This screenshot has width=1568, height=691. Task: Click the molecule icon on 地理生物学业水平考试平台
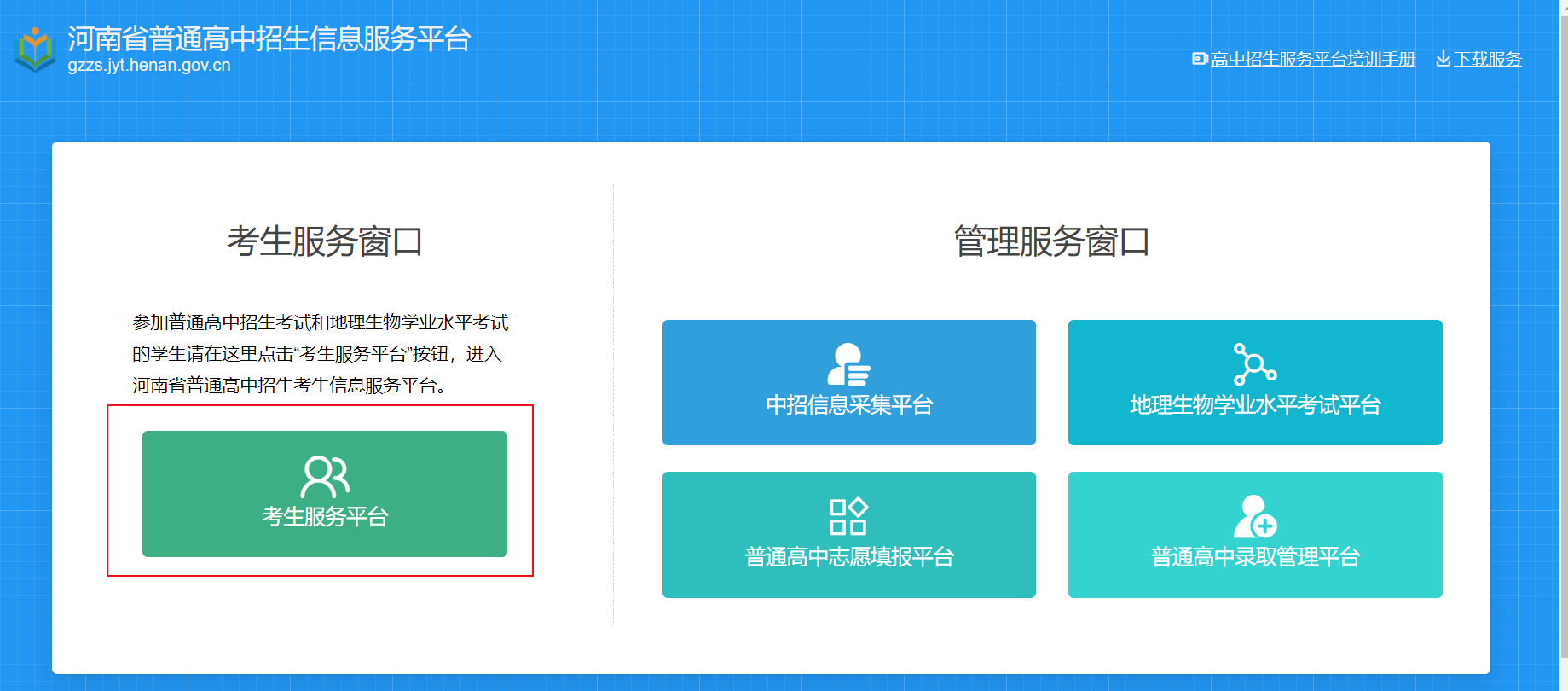tap(1254, 364)
